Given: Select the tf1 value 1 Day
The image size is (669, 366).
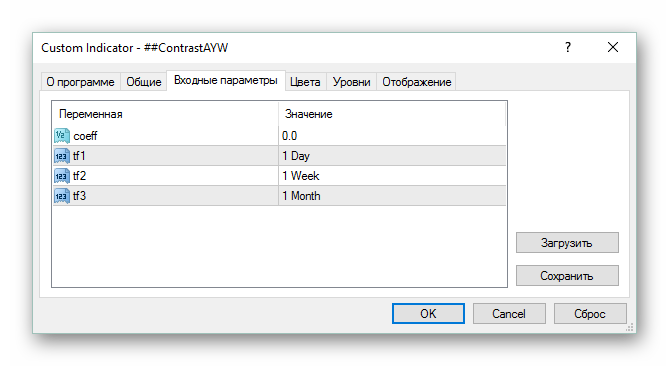Looking at the screenshot, I should coord(392,156).
